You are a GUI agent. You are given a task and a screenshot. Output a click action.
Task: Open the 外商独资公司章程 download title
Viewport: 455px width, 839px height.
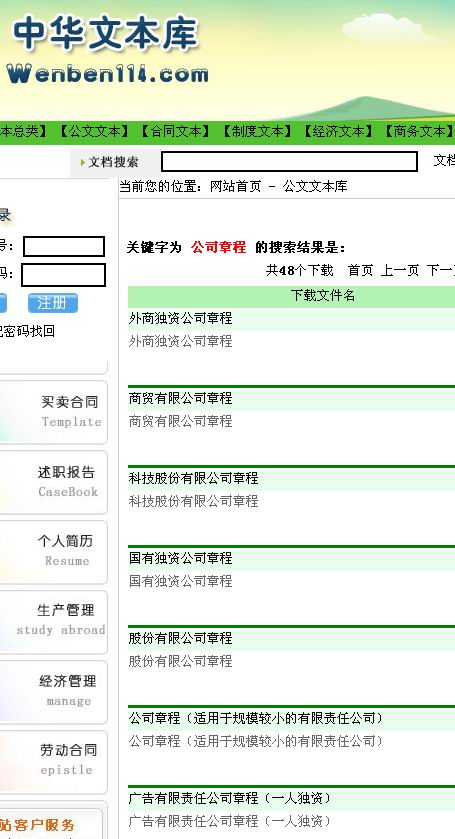point(180,318)
